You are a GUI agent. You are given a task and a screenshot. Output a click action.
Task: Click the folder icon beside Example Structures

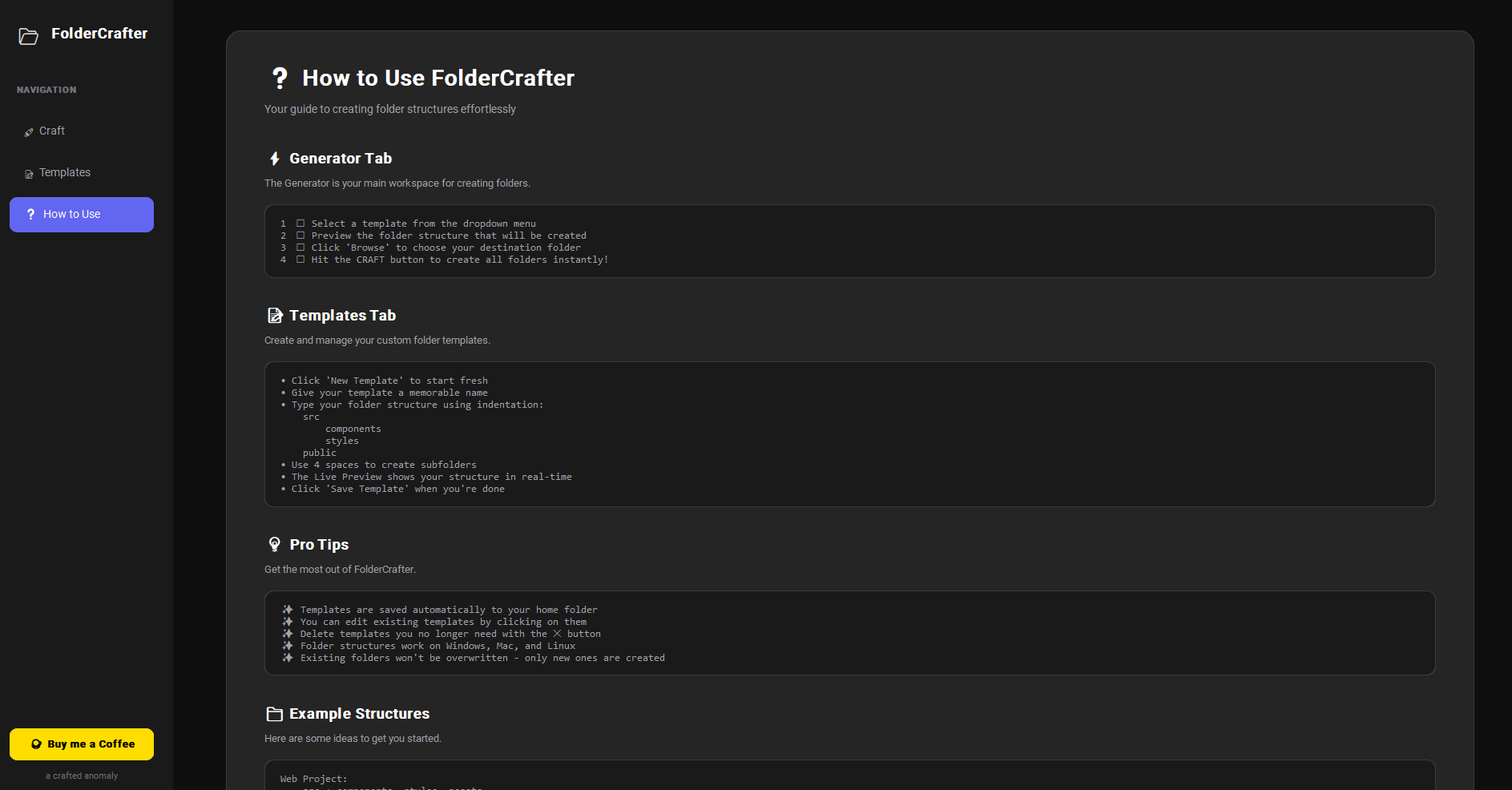tap(275, 714)
